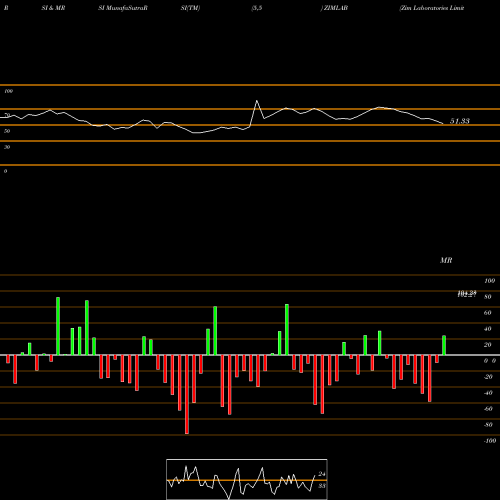
Task: Click the 100 label on the left RSI axis
Action: click(x=8, y=91)
